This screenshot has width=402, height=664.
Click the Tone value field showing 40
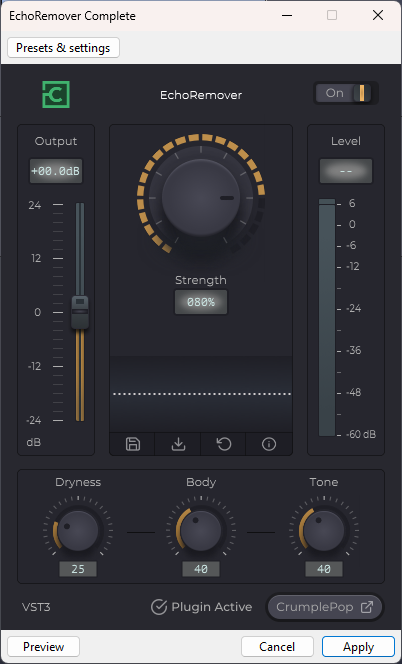click(x=324, y=569)
